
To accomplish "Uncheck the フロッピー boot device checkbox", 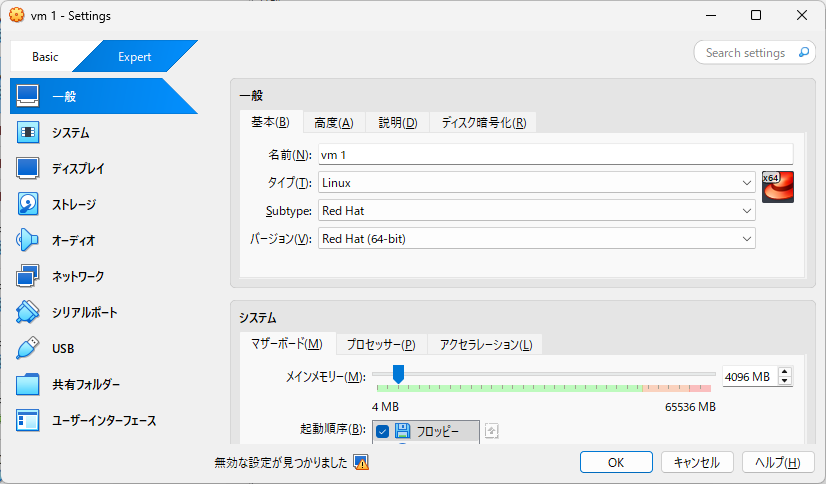I will (382, 431).
